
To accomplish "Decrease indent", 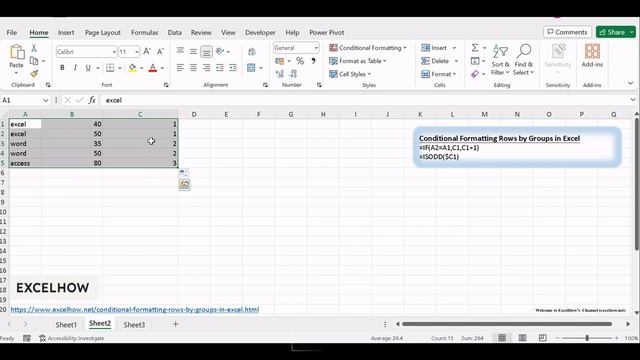I will (x=220, y=68).
